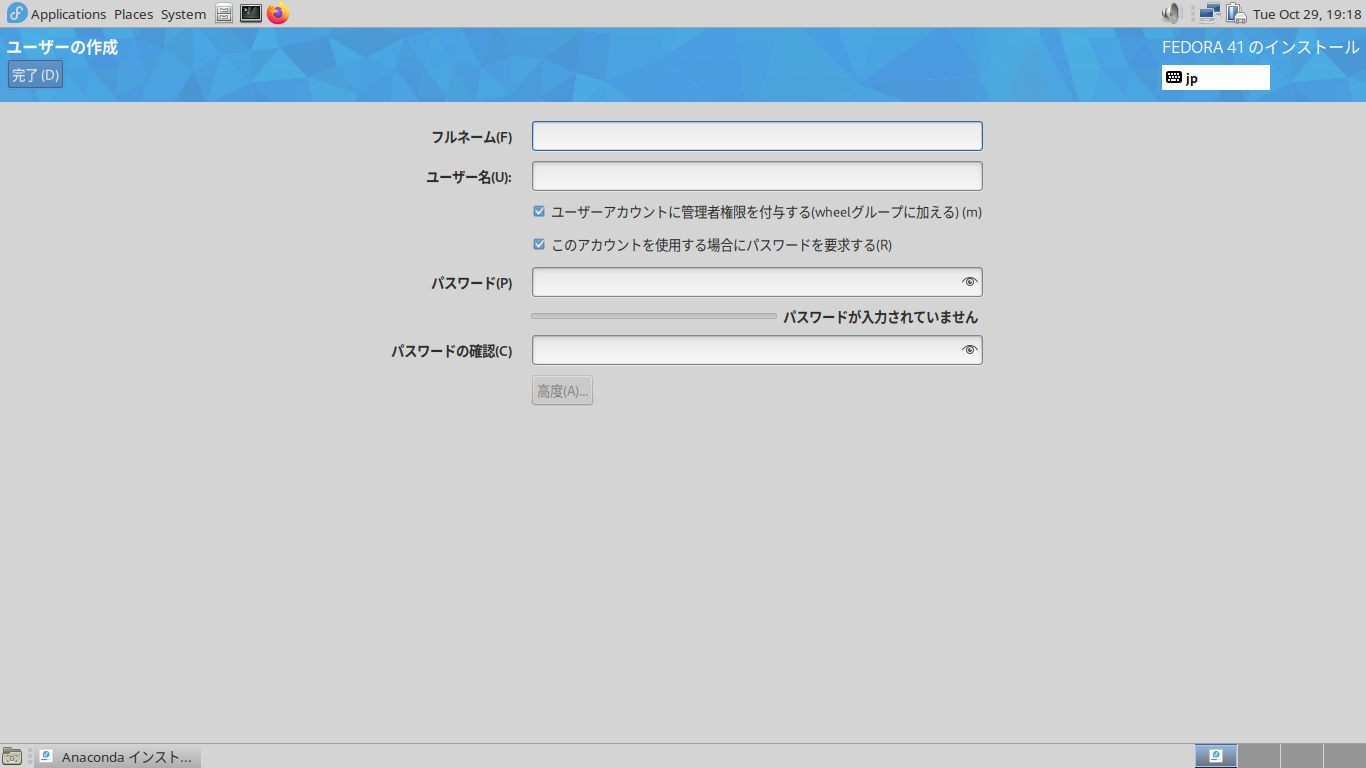1366x768 pixels.
Task: Launch Firefox from the top panel
Action: point(277,14)
